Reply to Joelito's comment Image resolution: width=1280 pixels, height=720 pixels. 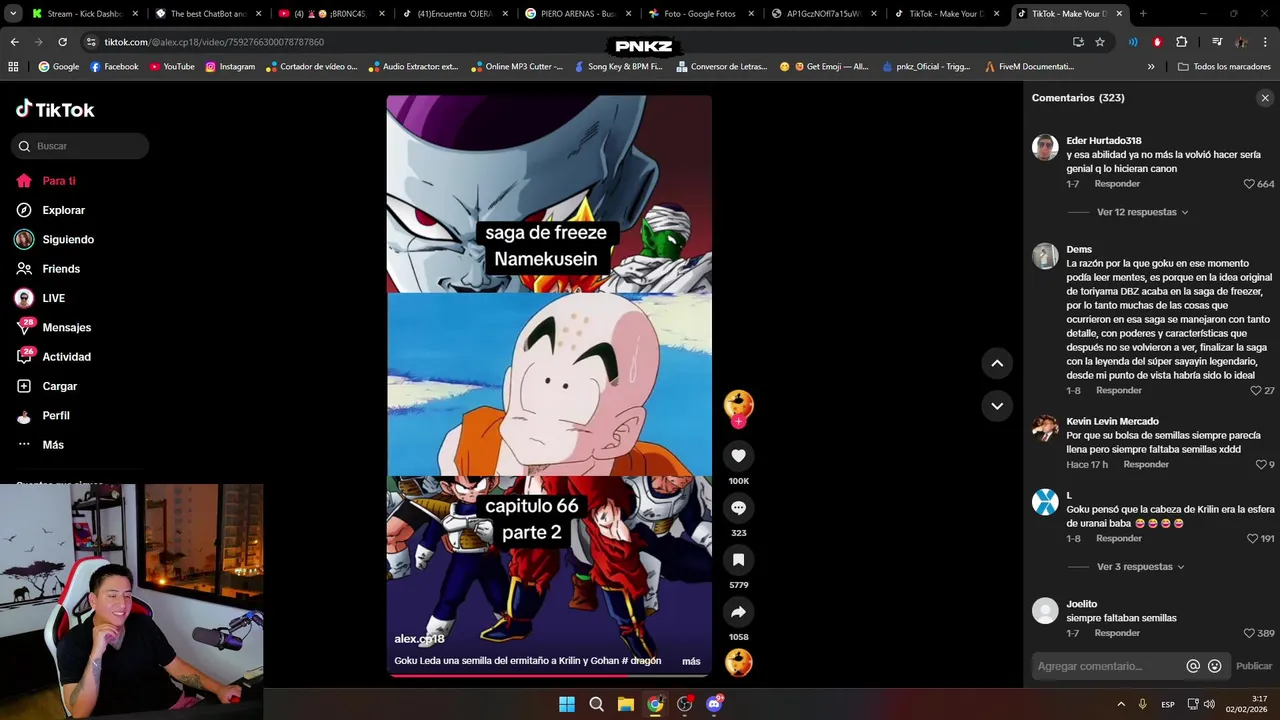1117,634
